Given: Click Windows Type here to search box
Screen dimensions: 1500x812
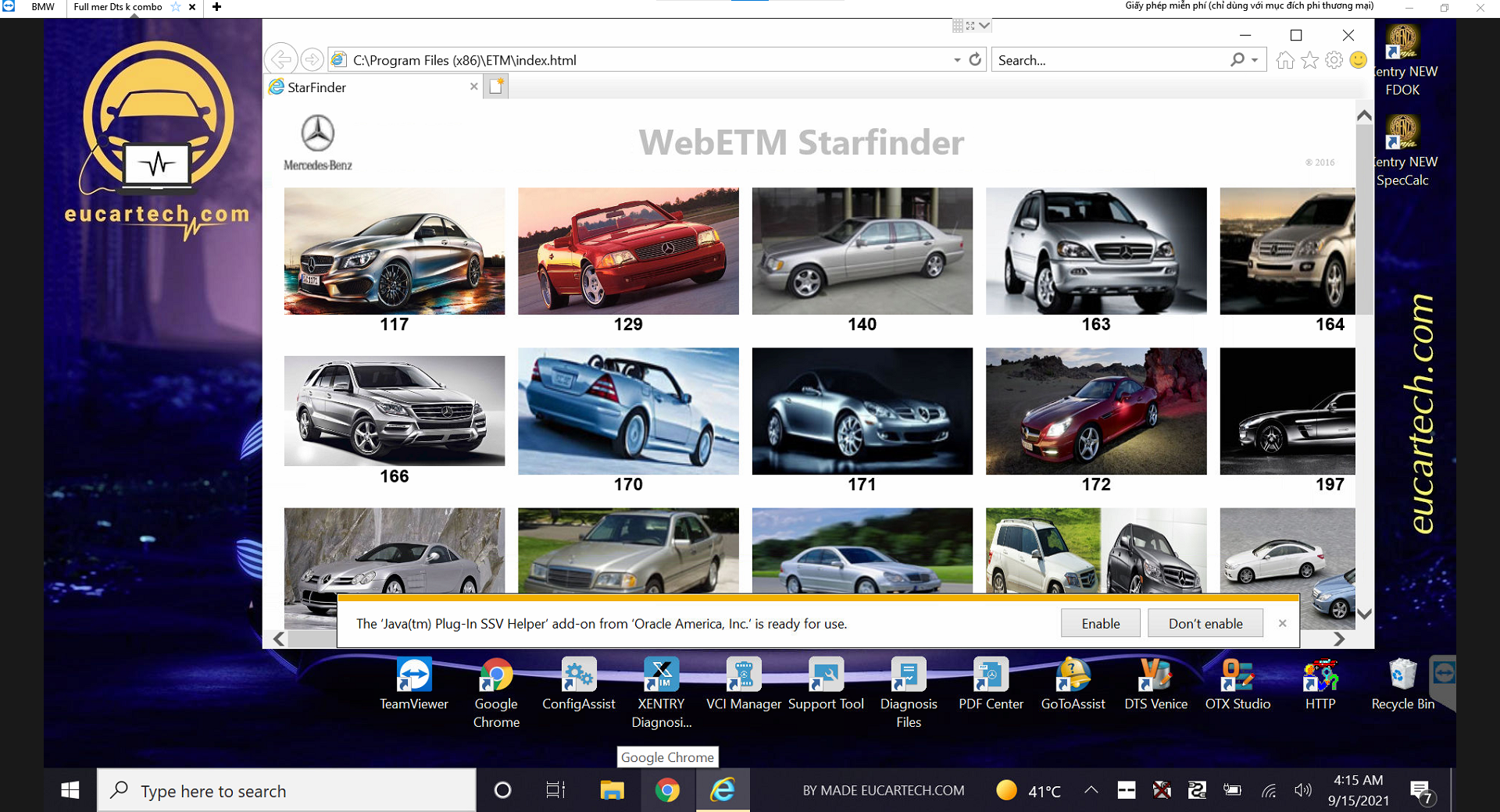Looking at the screenshot, I should tap(286, 790).
